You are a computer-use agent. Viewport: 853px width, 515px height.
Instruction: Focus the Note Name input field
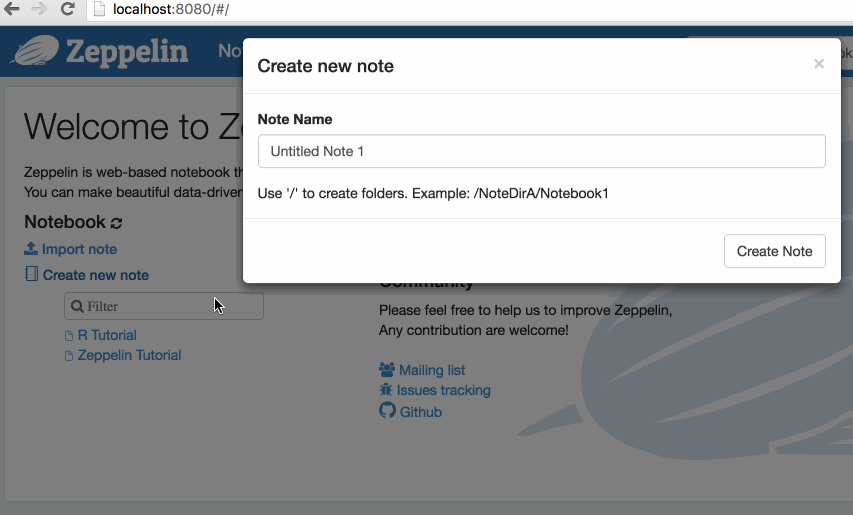(541, 151)
